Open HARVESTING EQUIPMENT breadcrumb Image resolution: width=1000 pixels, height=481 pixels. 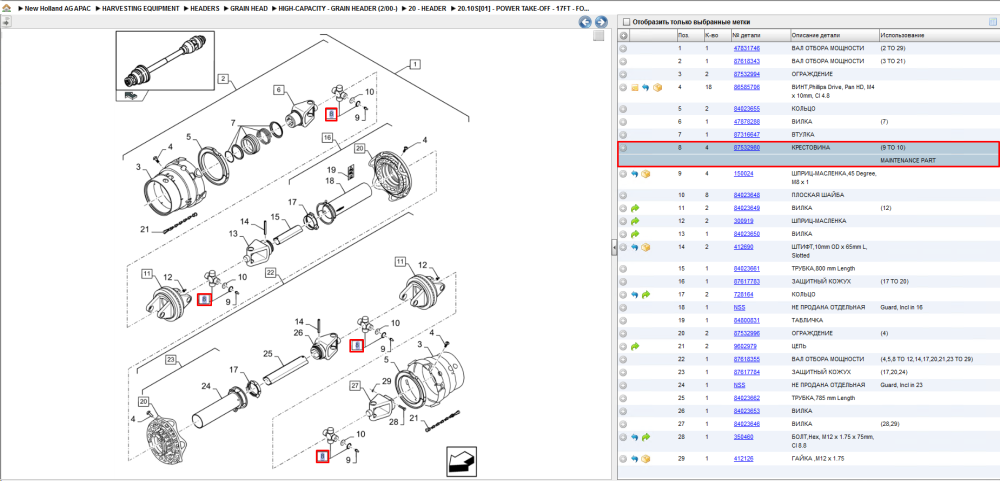coord(141,9)
